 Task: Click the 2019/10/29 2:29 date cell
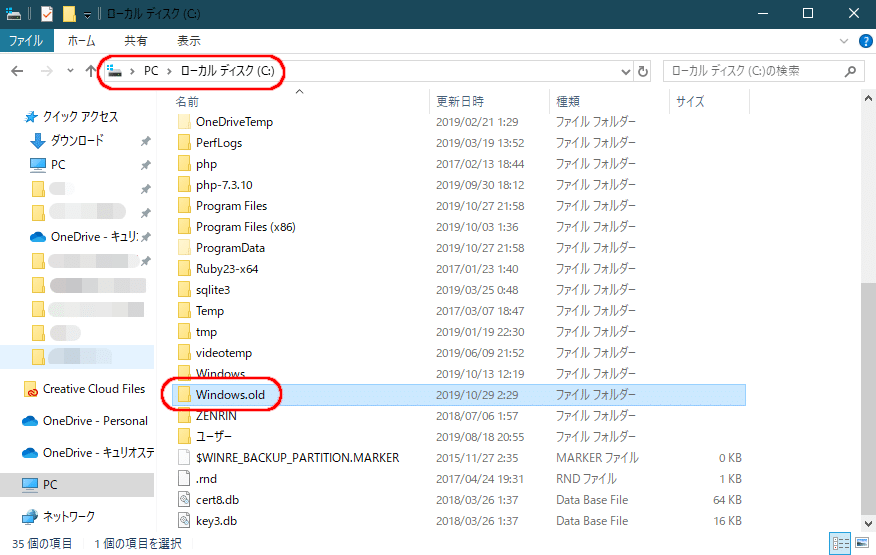click(x=477, y=395)
